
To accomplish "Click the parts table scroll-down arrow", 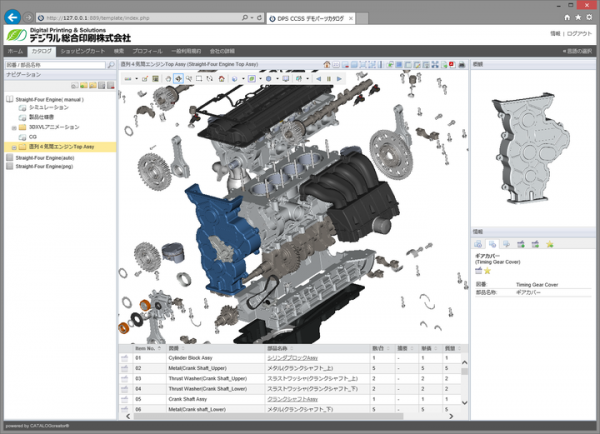I will (465, 402).
